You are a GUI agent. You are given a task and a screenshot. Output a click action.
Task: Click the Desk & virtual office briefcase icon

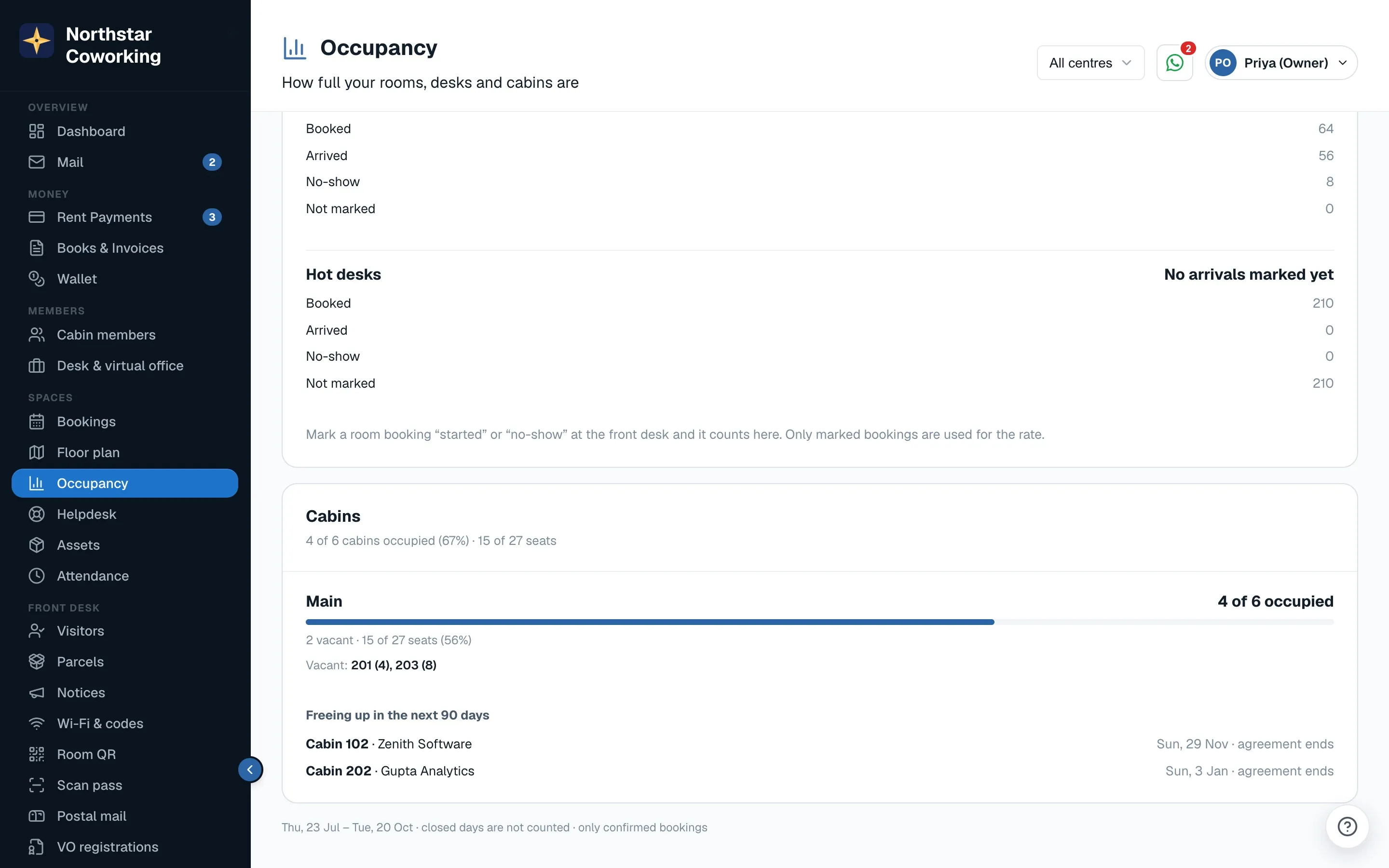point(37,366)
